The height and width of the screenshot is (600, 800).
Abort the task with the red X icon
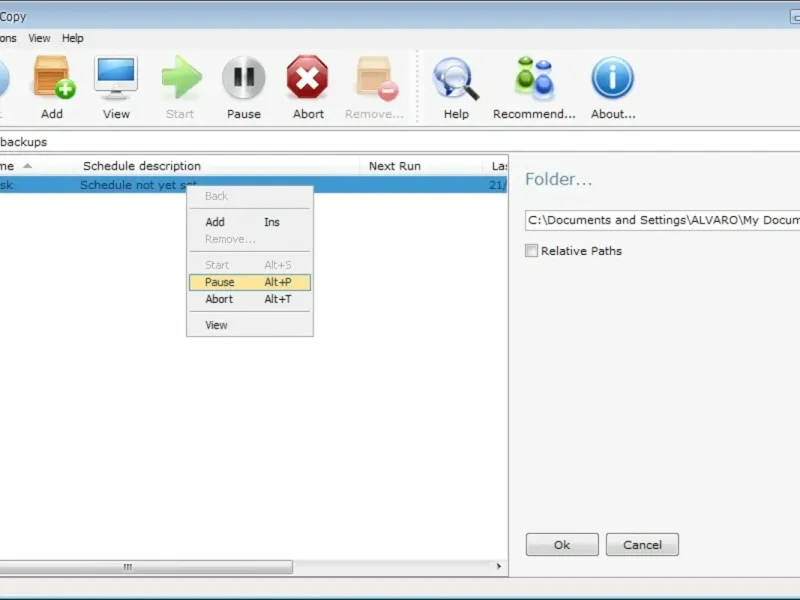coord(308,87)
